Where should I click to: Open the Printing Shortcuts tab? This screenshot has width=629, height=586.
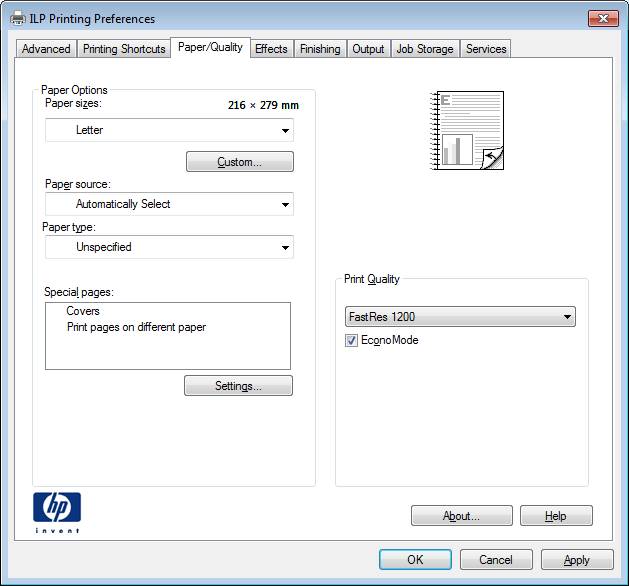click(x=124, y=49)
